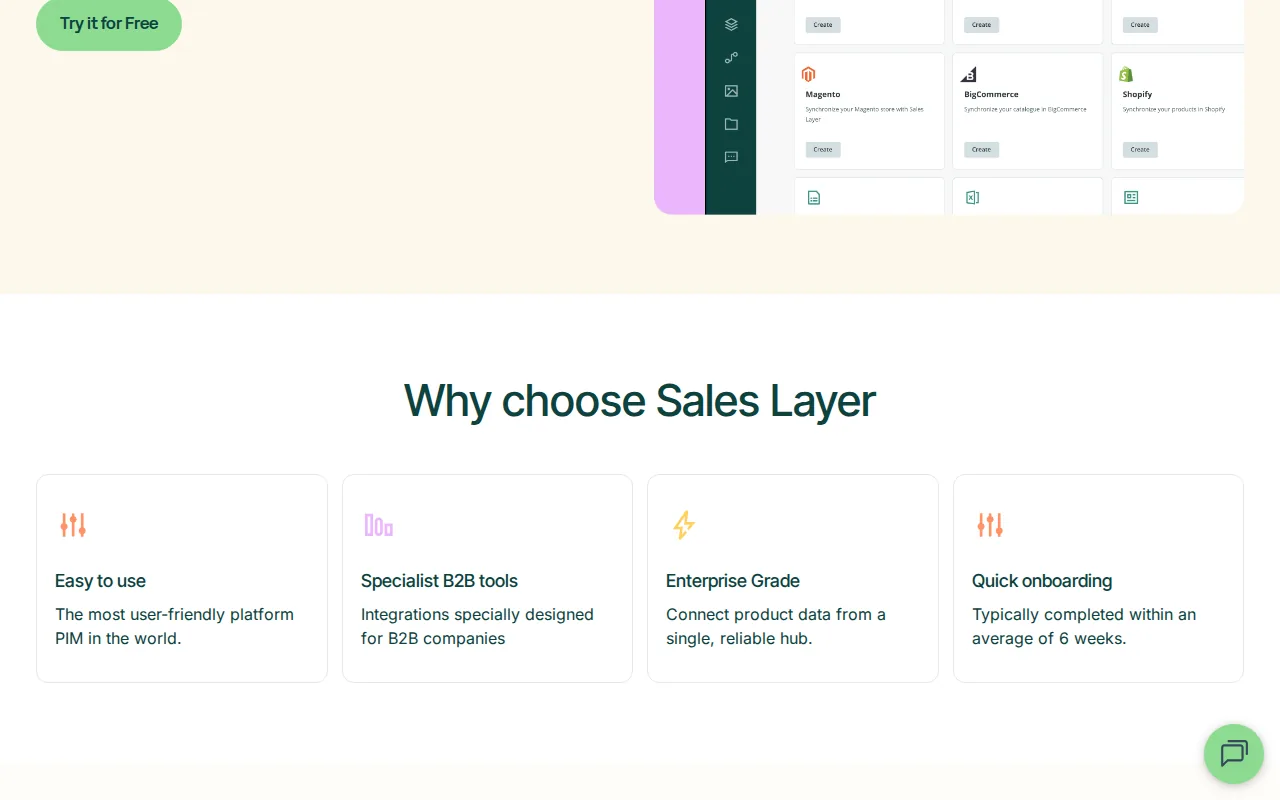Image resolution: width=1280 pixels, height=800 pixels.
Task: Click the BigCommerce logo icon
Action: (x=968, y=74)
